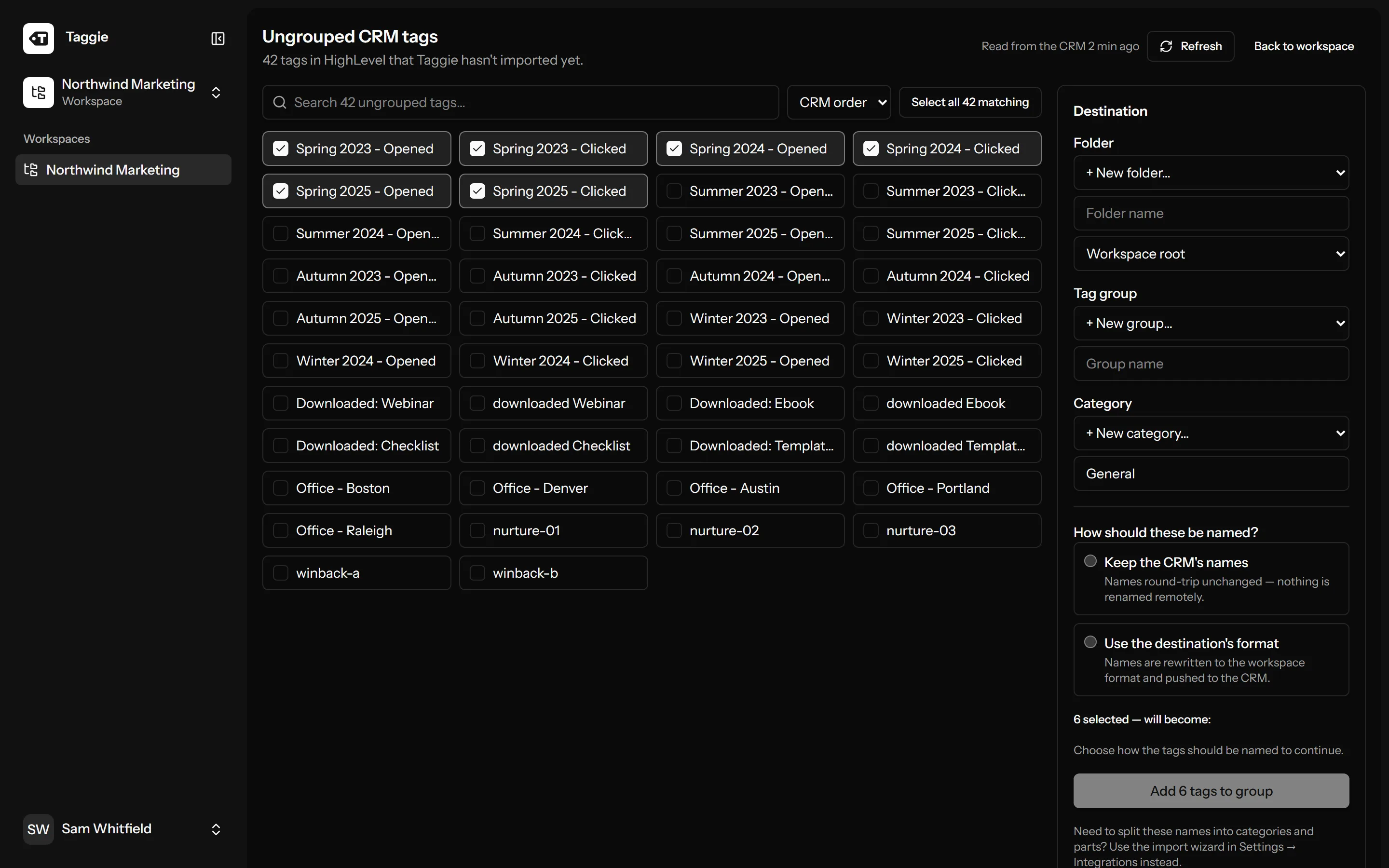Open the + New category dropdown
Viewport: 1389px width, 868px height.
tap(1211, 434)
